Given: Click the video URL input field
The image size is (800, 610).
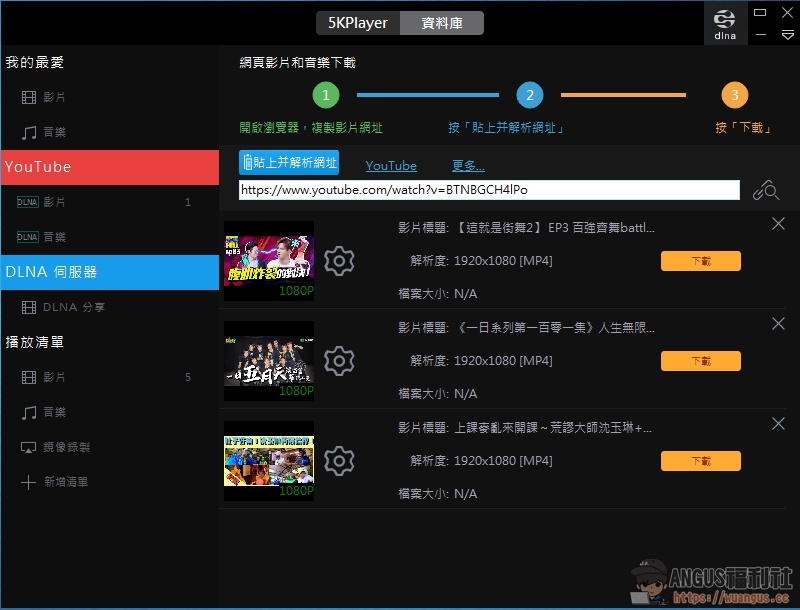Looking at the screenshot, I should point(489,190).
